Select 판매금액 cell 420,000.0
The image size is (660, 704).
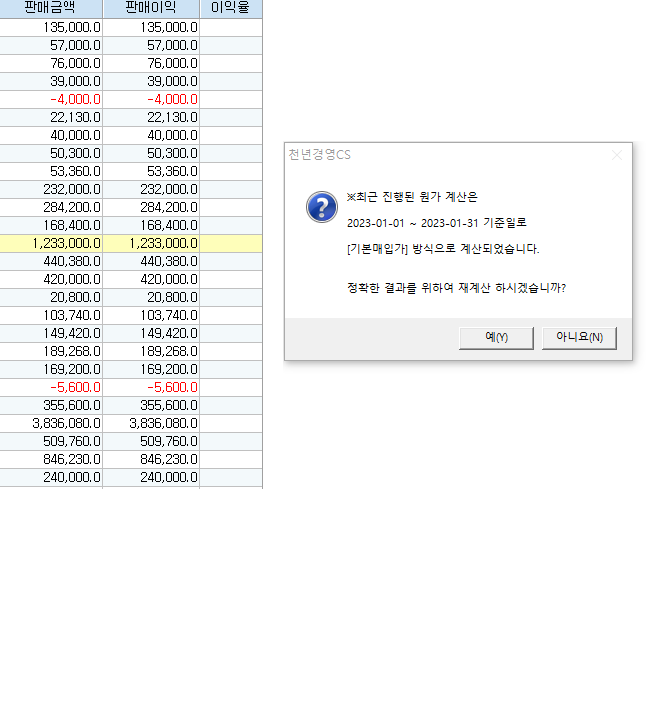coord(51,279)
